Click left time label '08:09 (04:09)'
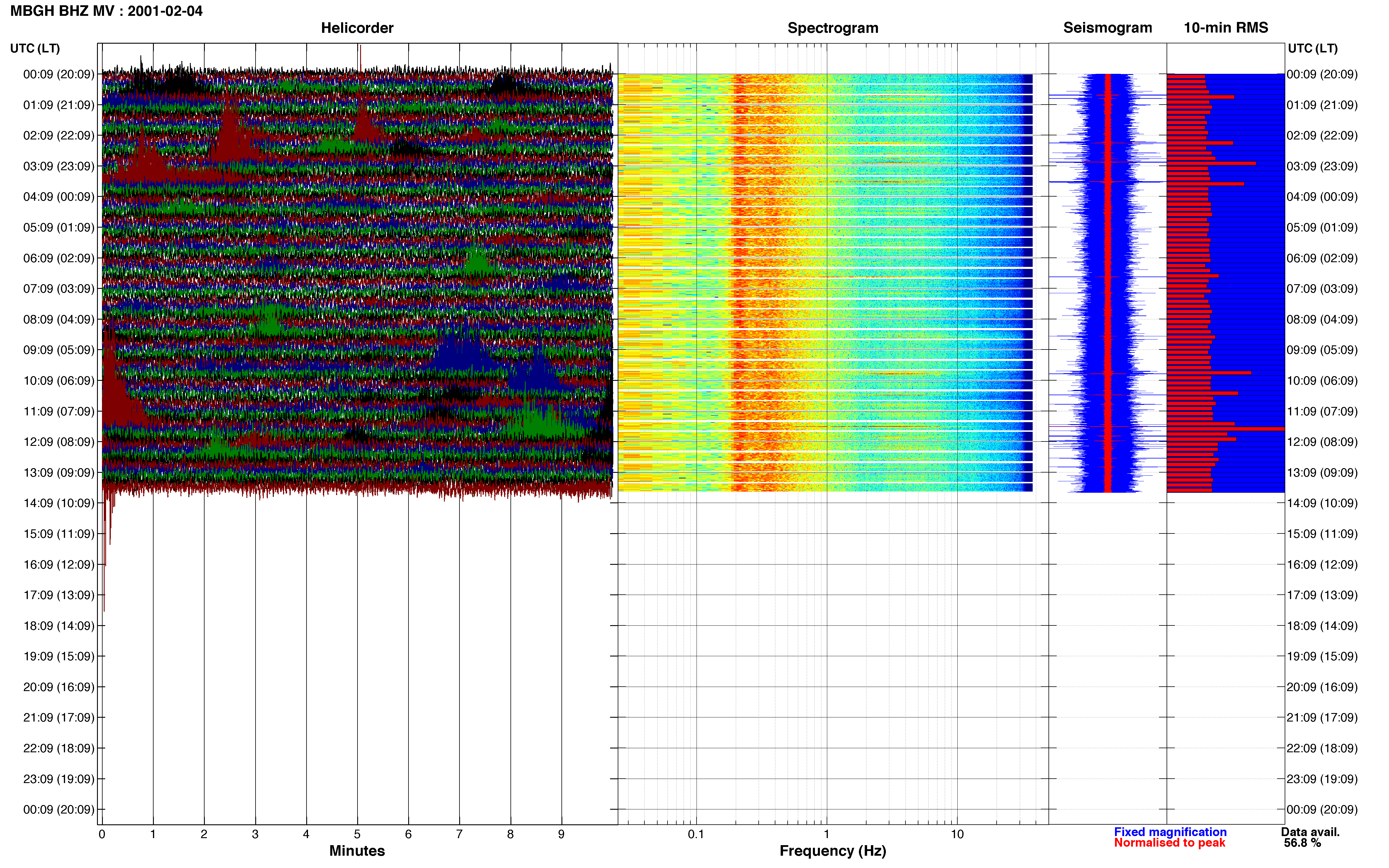1389x868 pixels. (59, 319)
